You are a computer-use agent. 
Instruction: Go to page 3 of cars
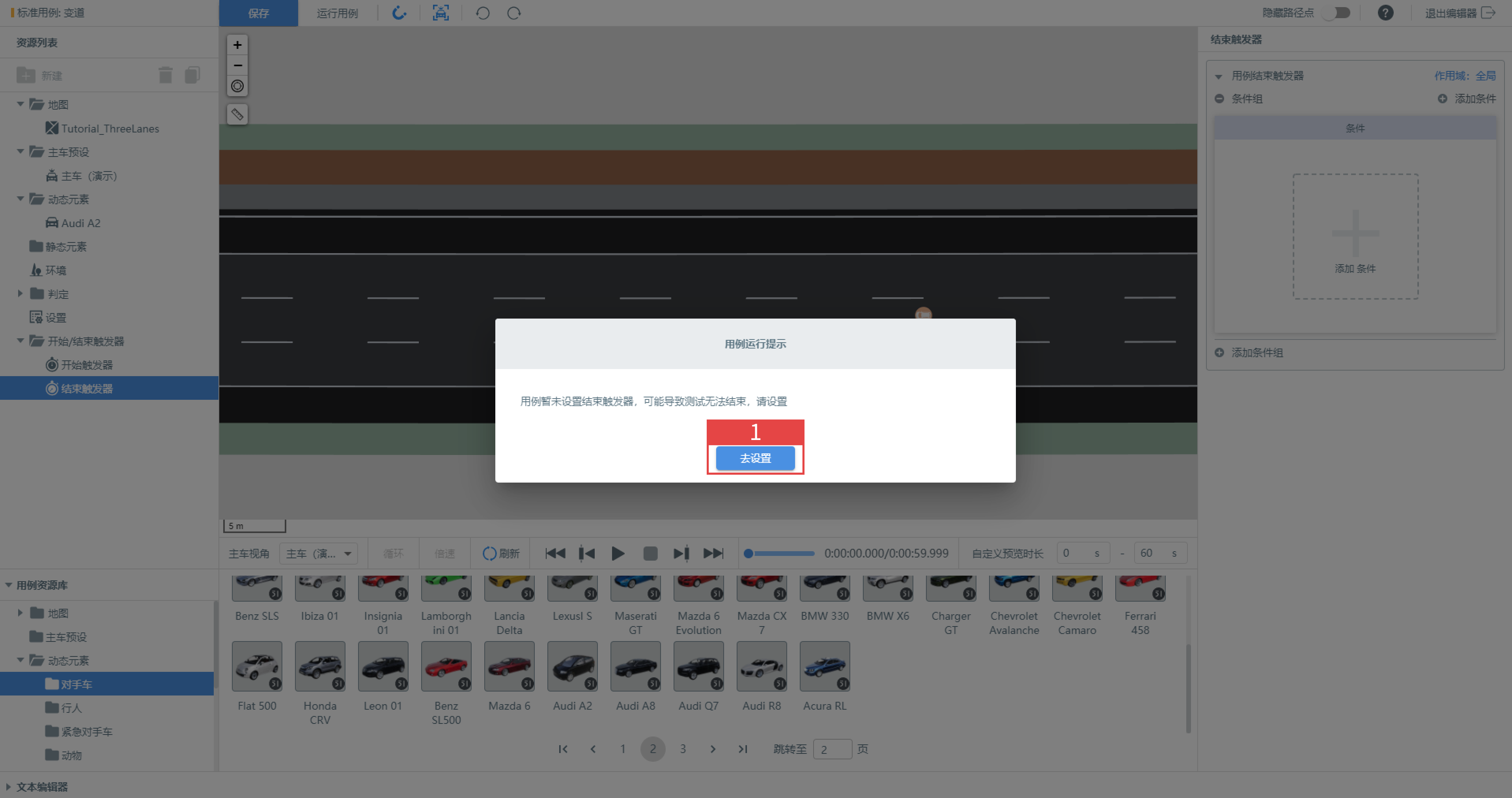[683, 749]
